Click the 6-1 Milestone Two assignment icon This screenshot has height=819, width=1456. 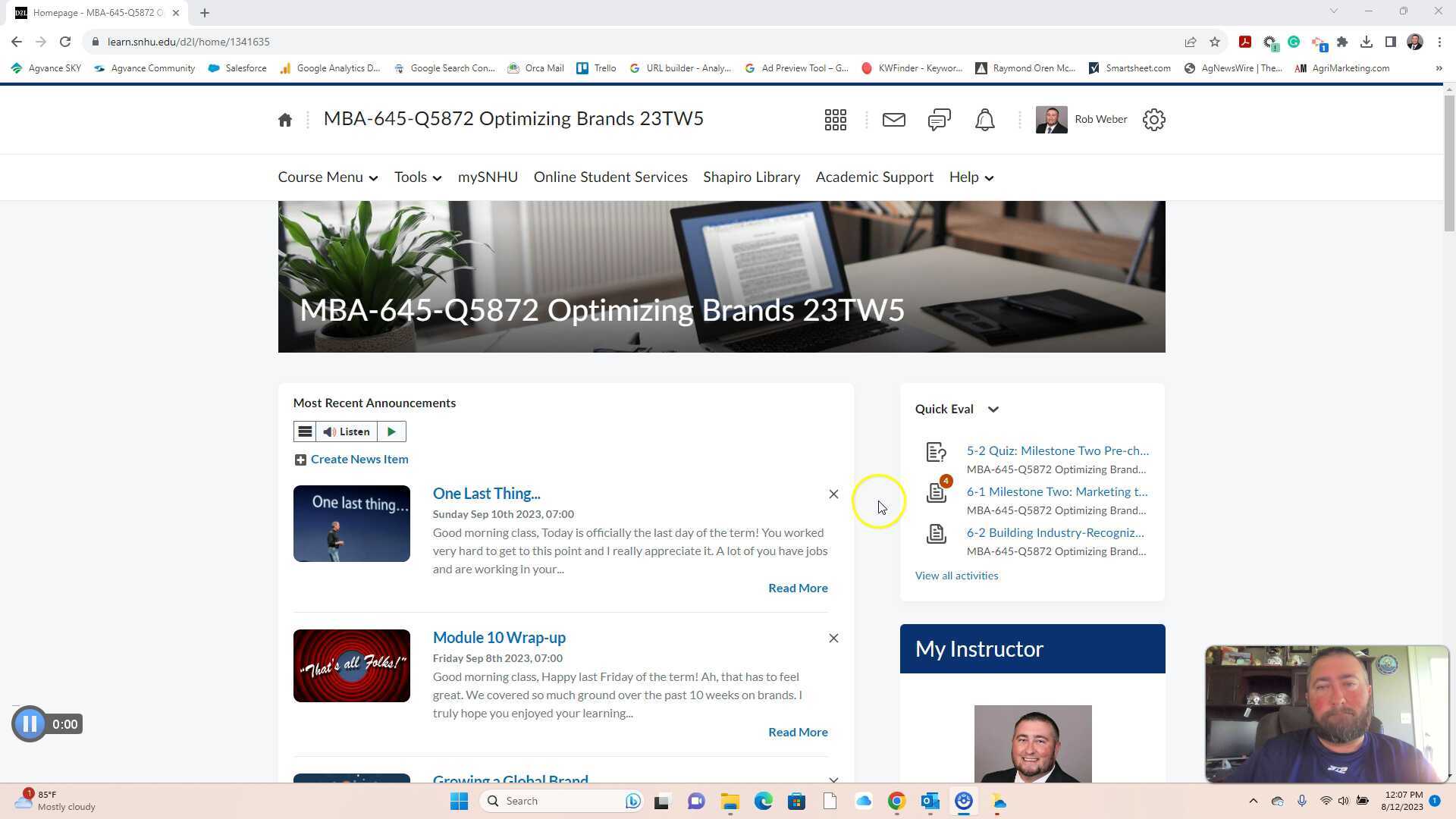click(x=937, y=493)
